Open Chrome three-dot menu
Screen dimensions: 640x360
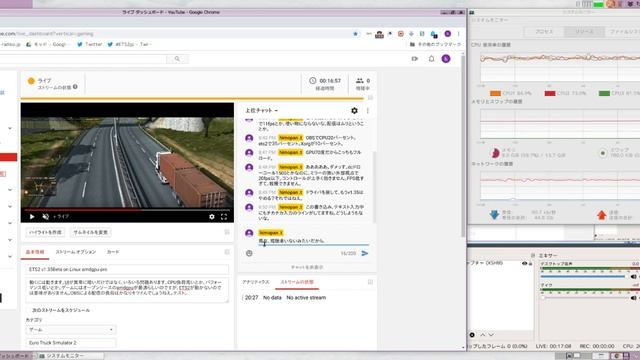(x=458, y=34)
